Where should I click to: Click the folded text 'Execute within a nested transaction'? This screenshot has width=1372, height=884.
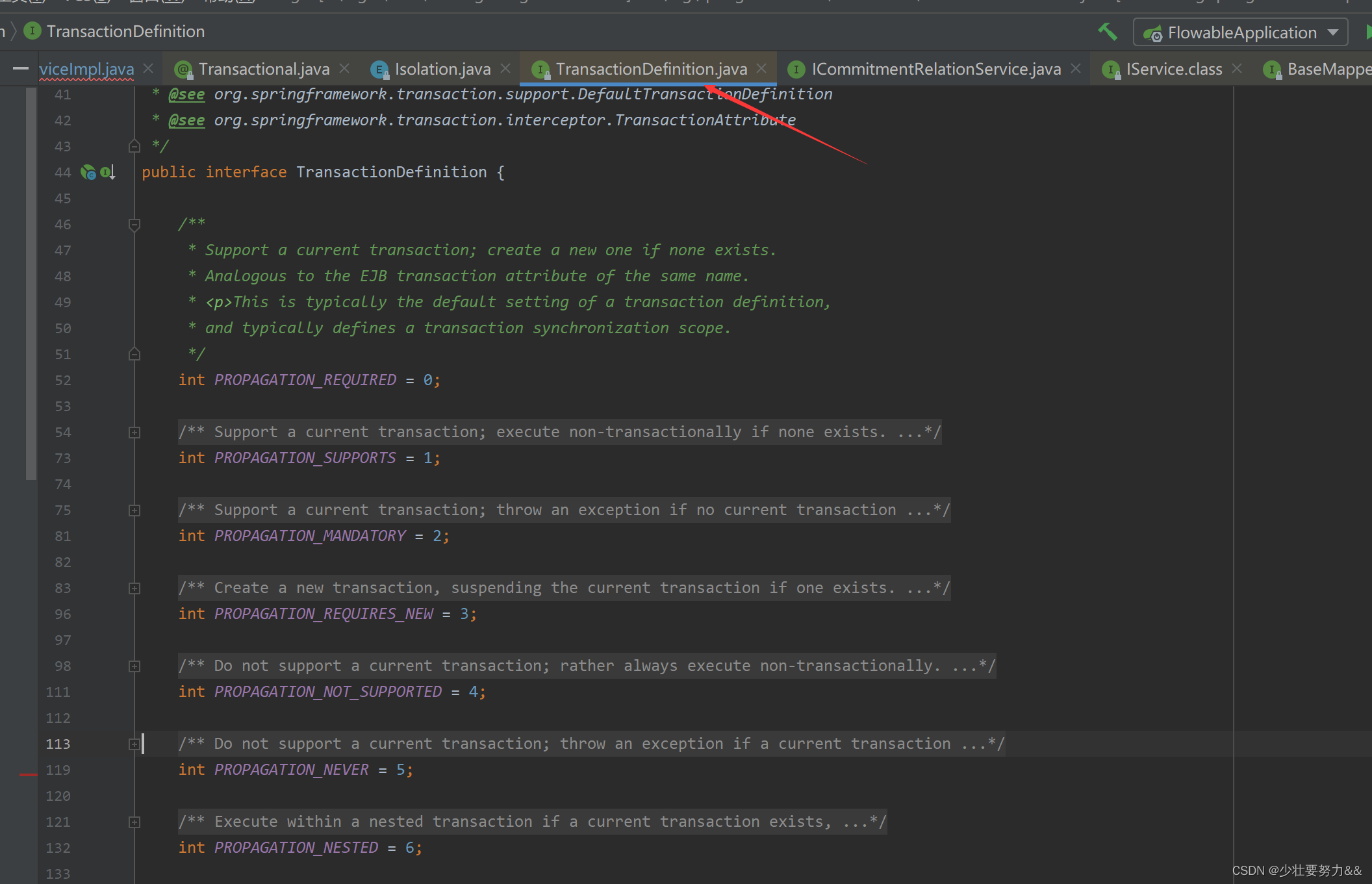click(x=373, y=822)
